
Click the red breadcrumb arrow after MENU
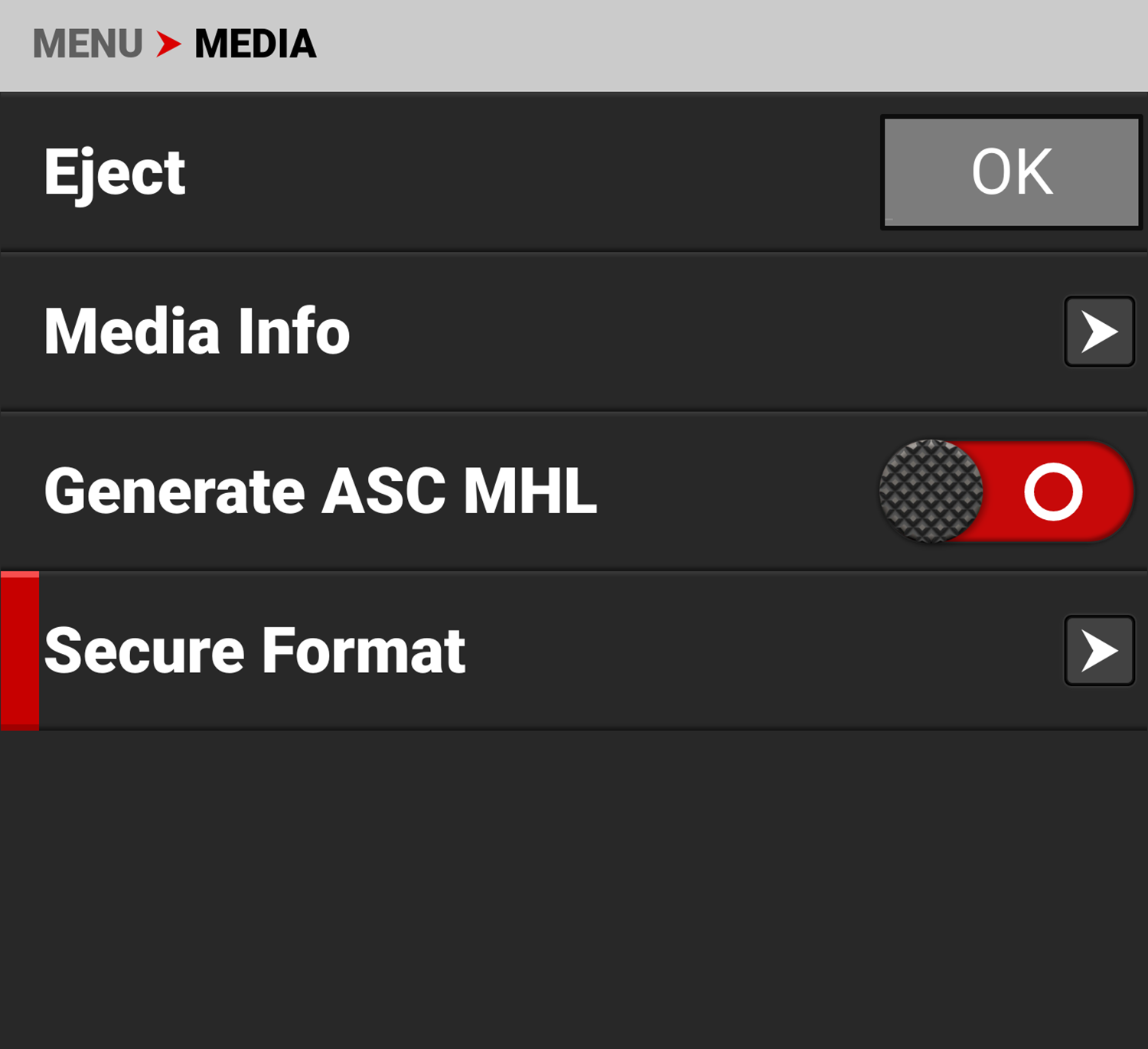[168, 44]
